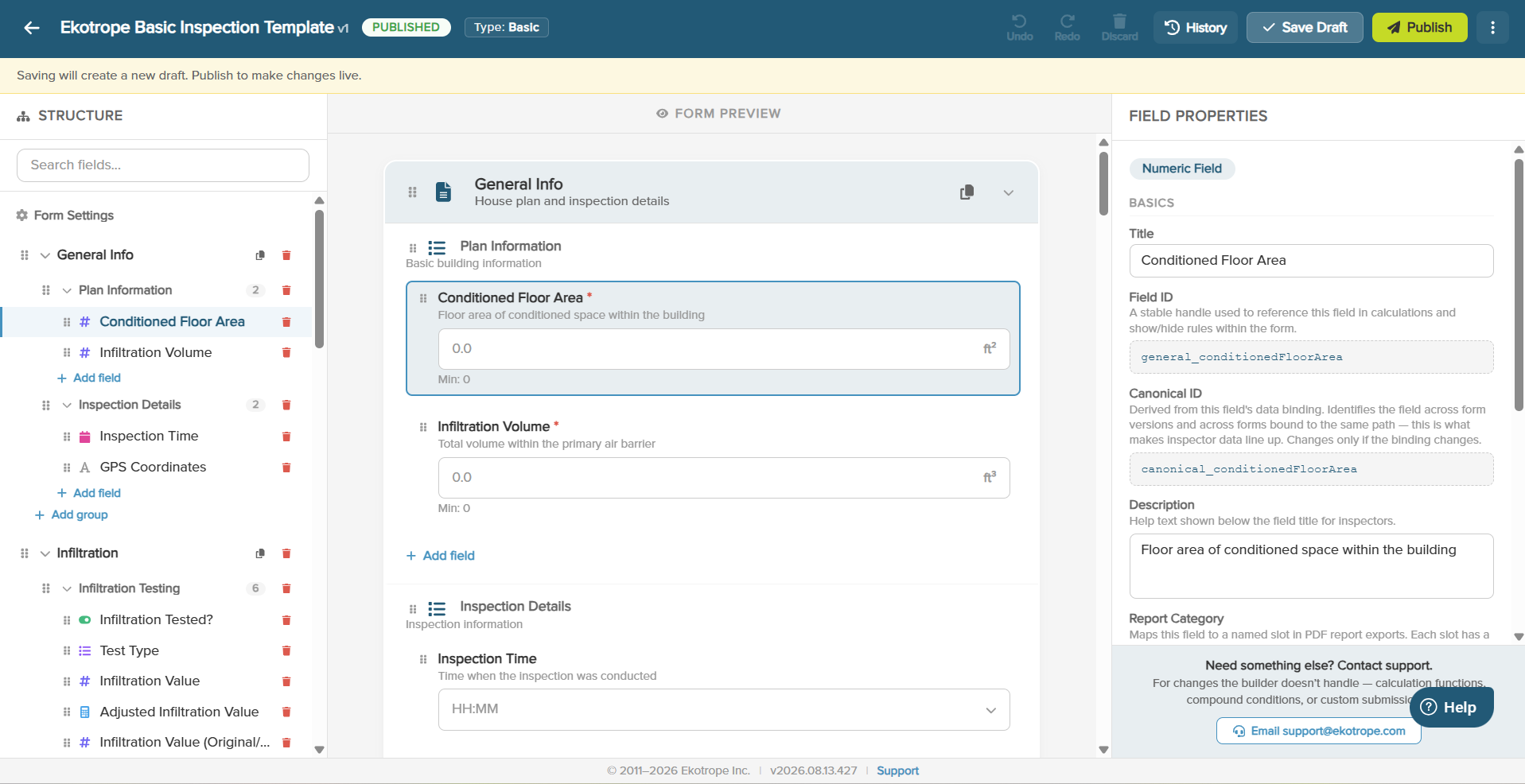Click the Save Draft button
Viewport: 1525px width, 784px height.
(1305, 28)
